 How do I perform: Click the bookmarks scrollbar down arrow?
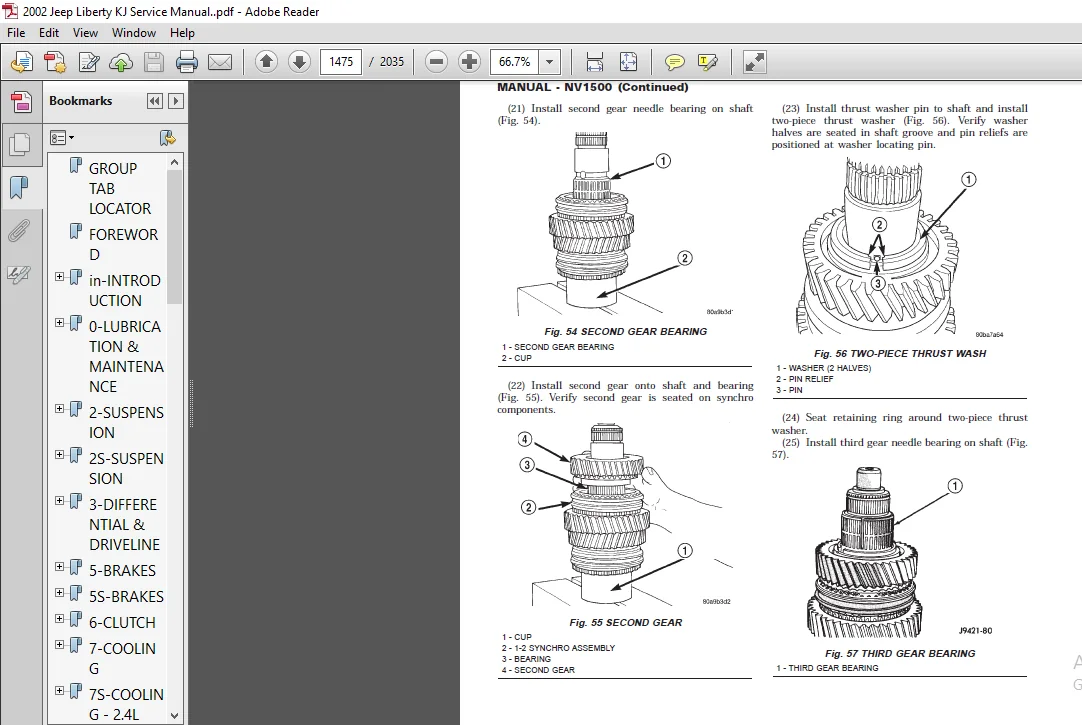pyautogui.click(x=175, y=715)
